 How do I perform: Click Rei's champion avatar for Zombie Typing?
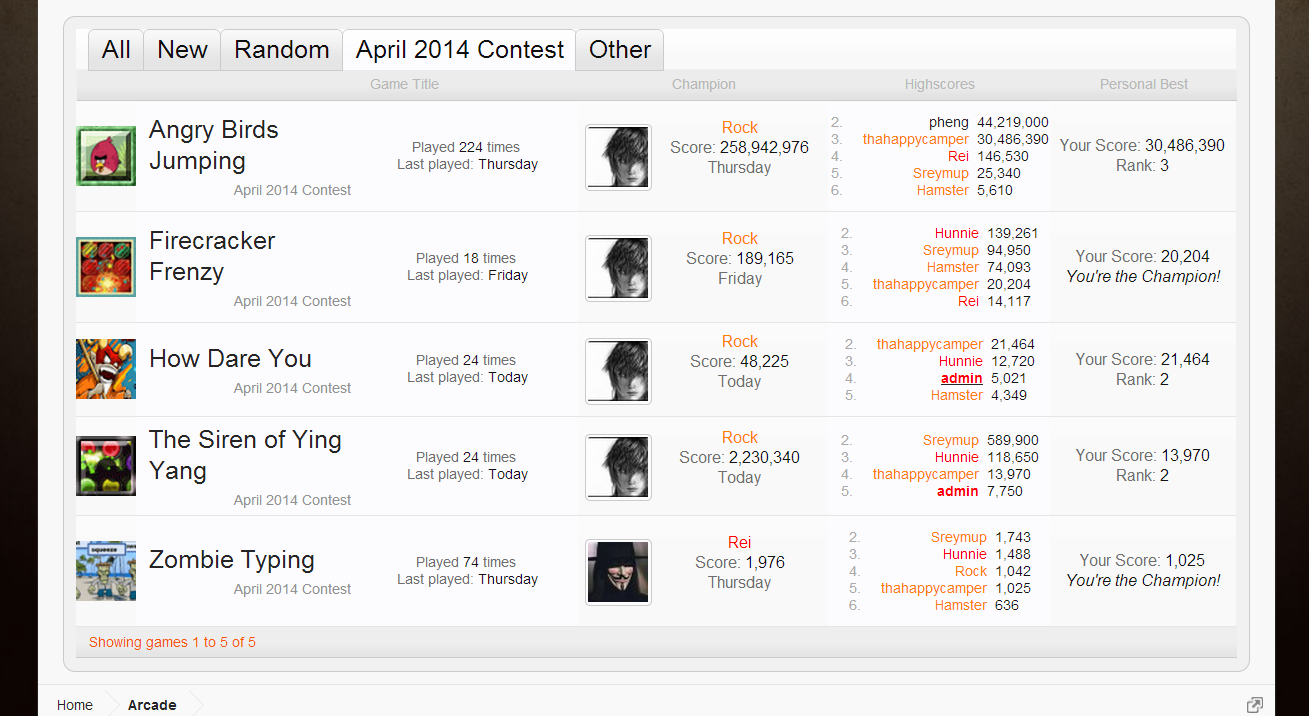point(618,572)
